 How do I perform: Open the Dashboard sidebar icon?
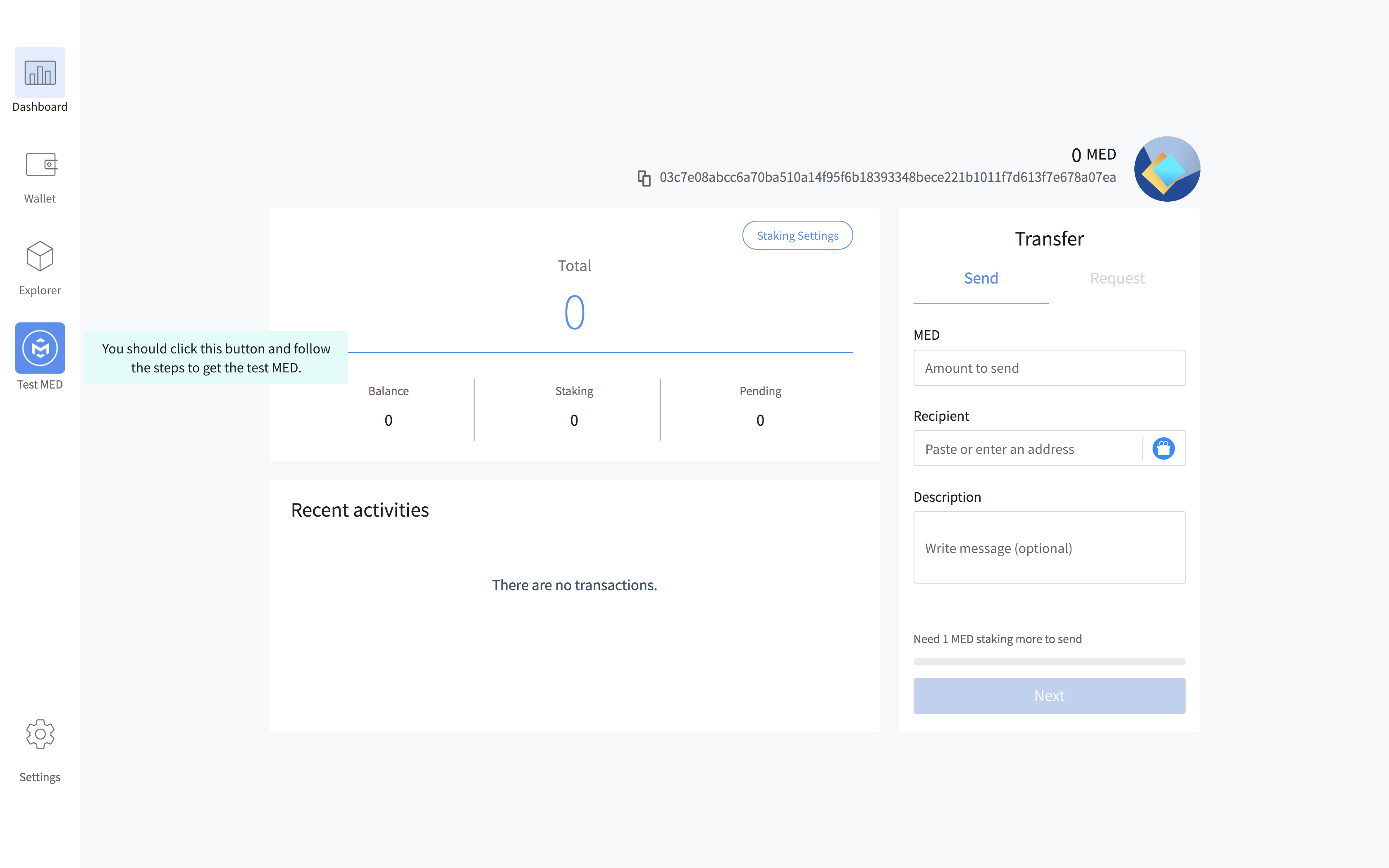[40, 73]
